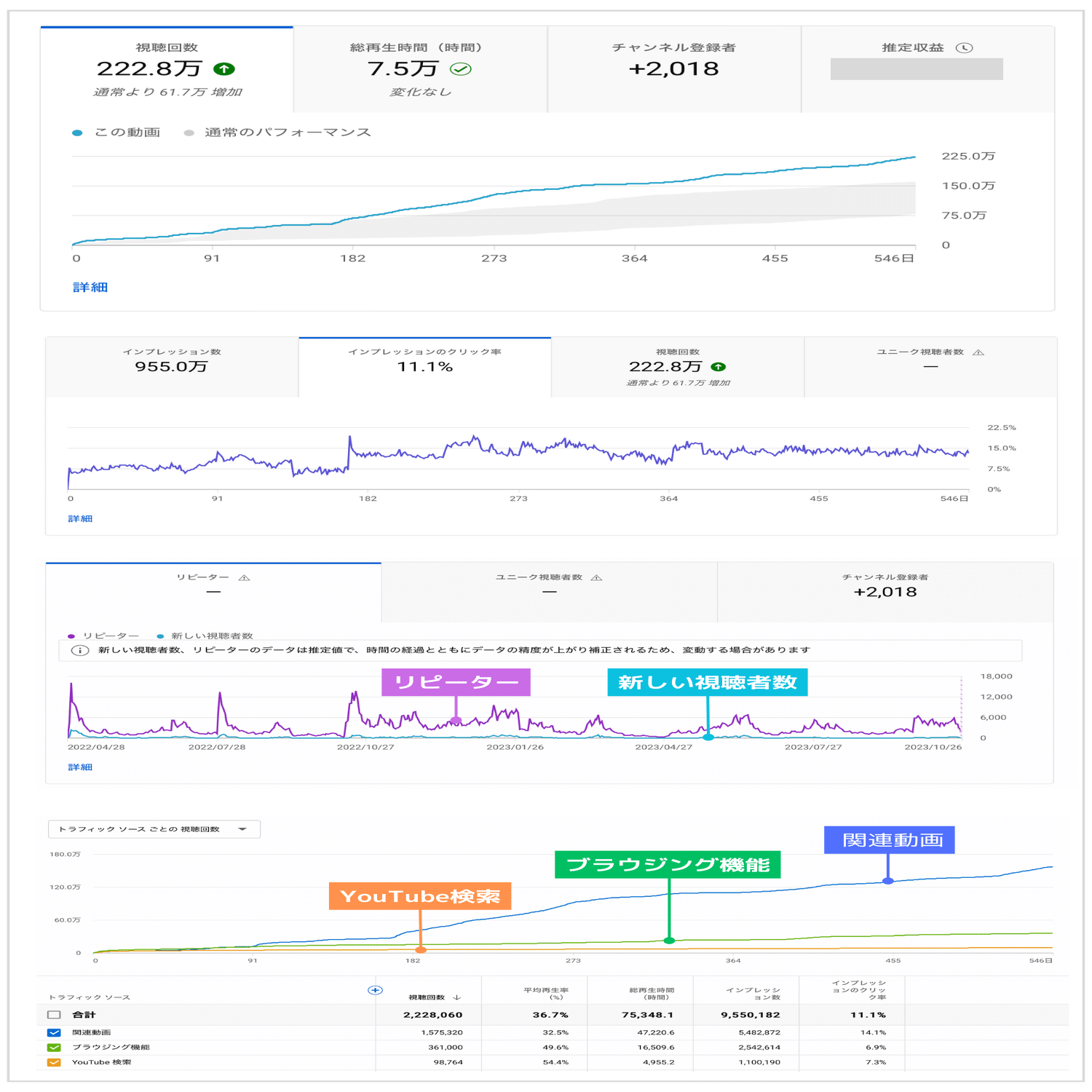Click the clock icon next to 推定収益
Viewport: 1092px width, 1092px height.
pyautogui.click(x=965, y=48)
